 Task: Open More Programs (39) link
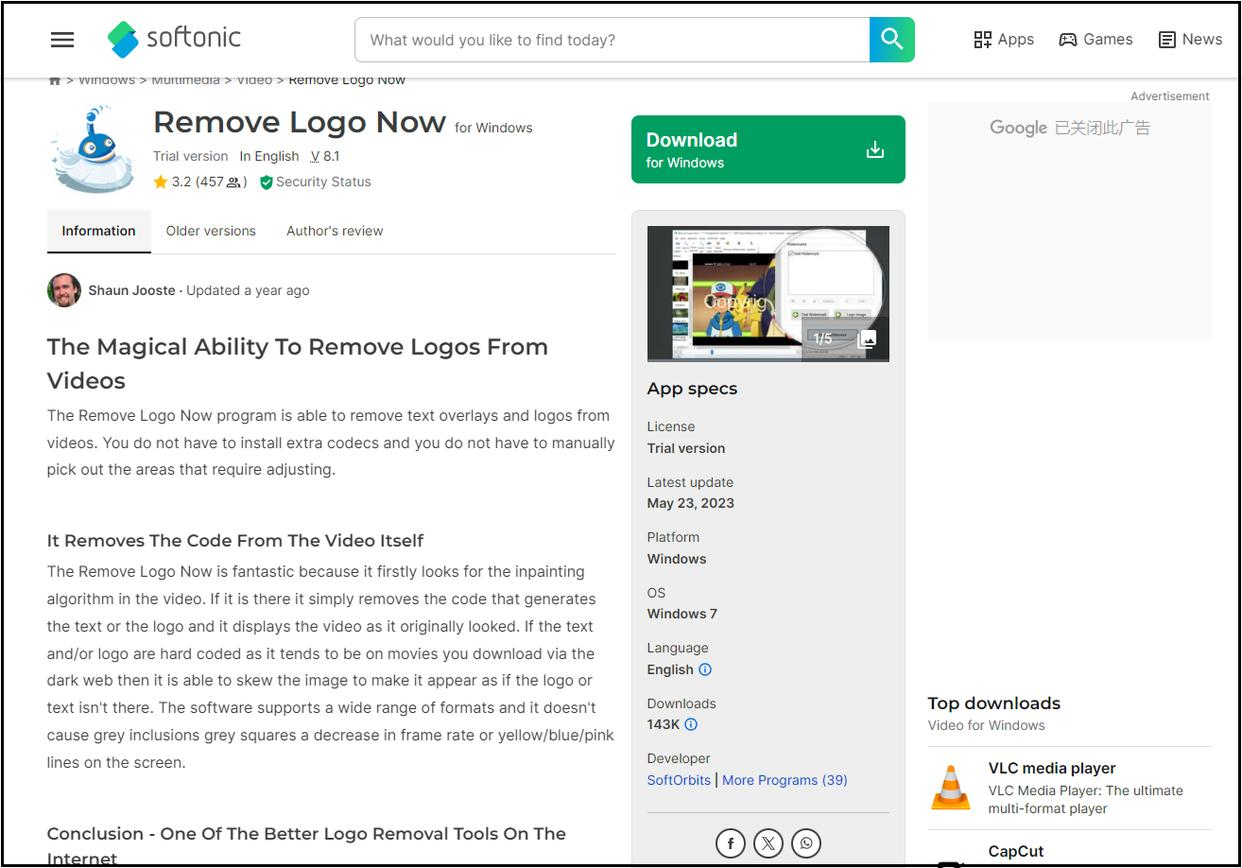pos(785,780)
